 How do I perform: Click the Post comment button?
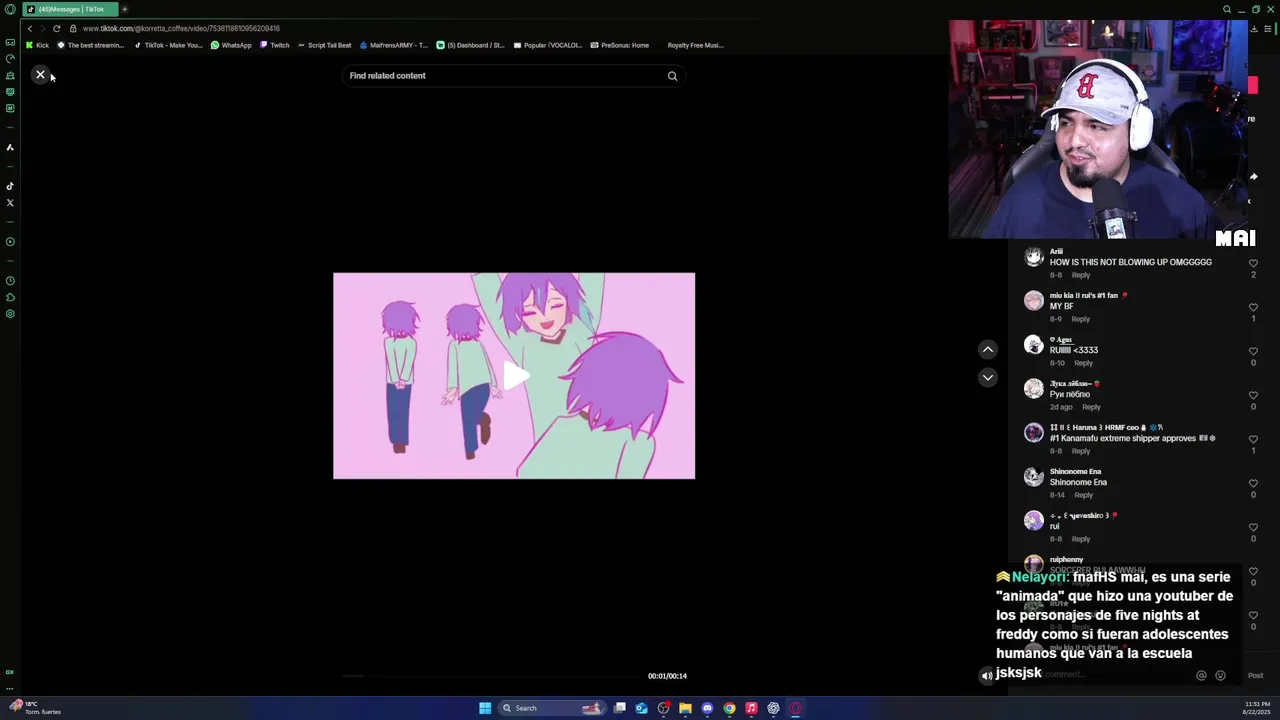pyautogui.click(x=1255, y=675)
